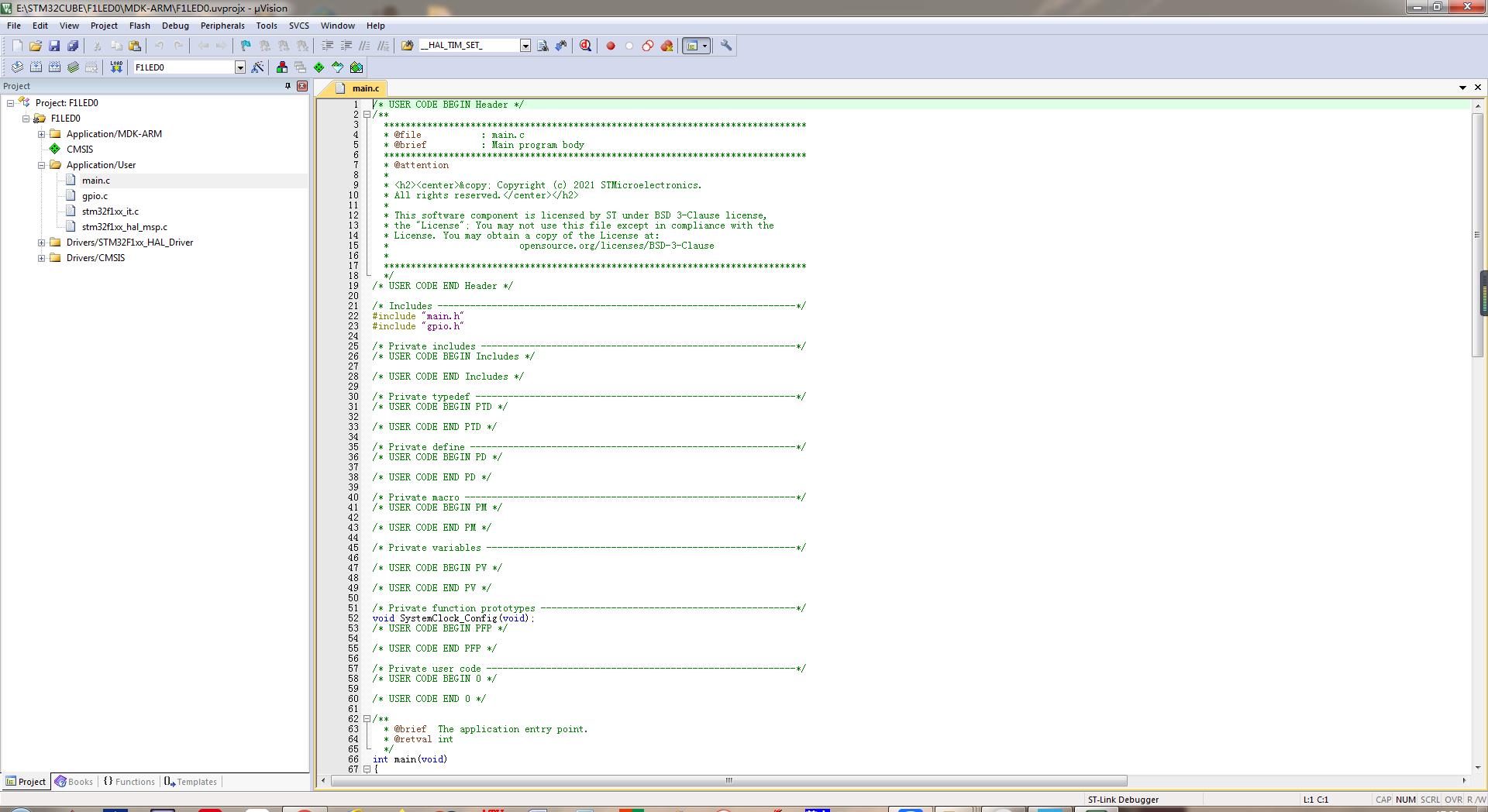This screenshot has width=1488, height=812.
Task: Select gpio.c in the project tree
Action: click(x=95, y=196)
